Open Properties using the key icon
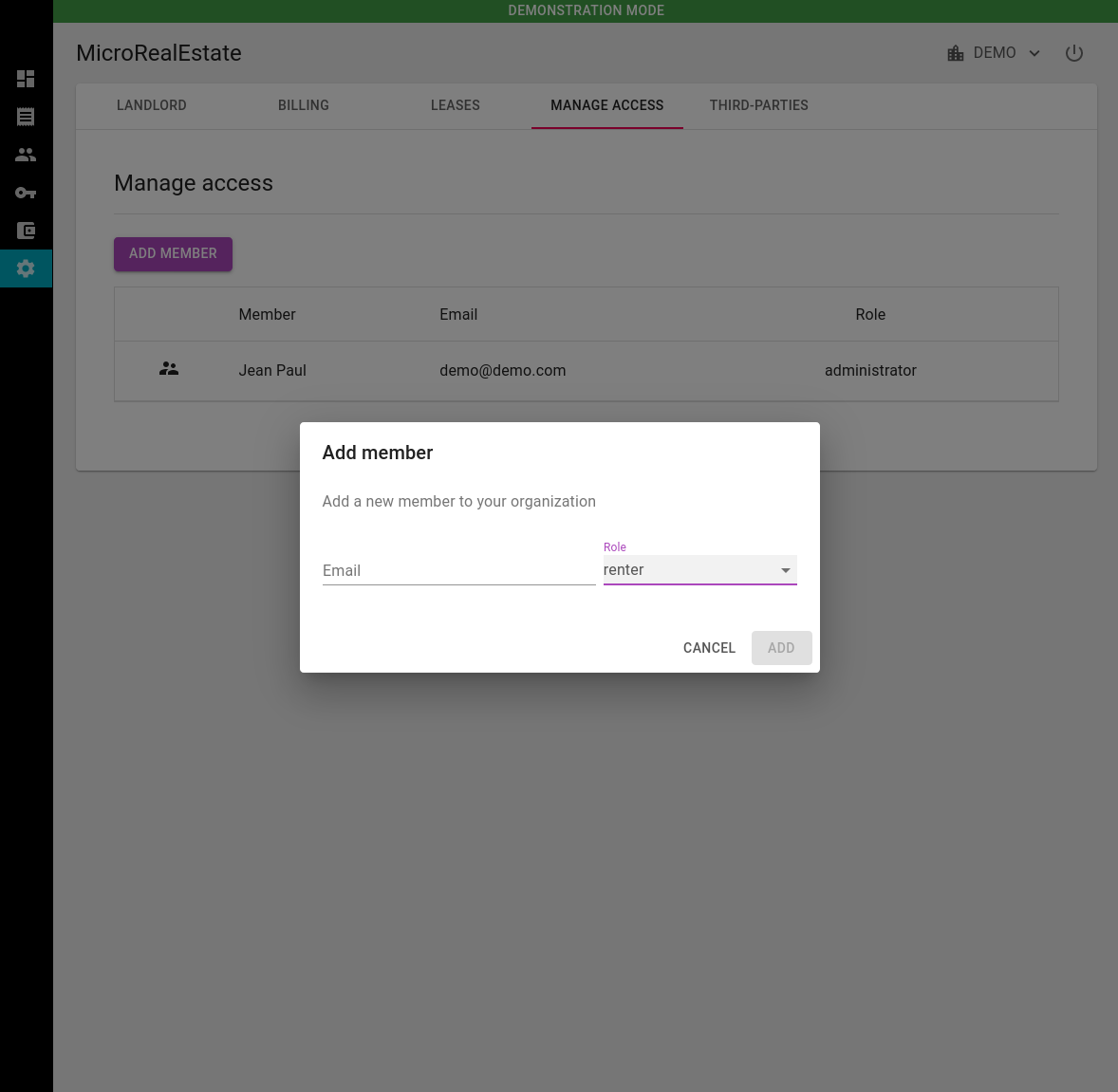1118x1092 pixels. tap(26, 193)
